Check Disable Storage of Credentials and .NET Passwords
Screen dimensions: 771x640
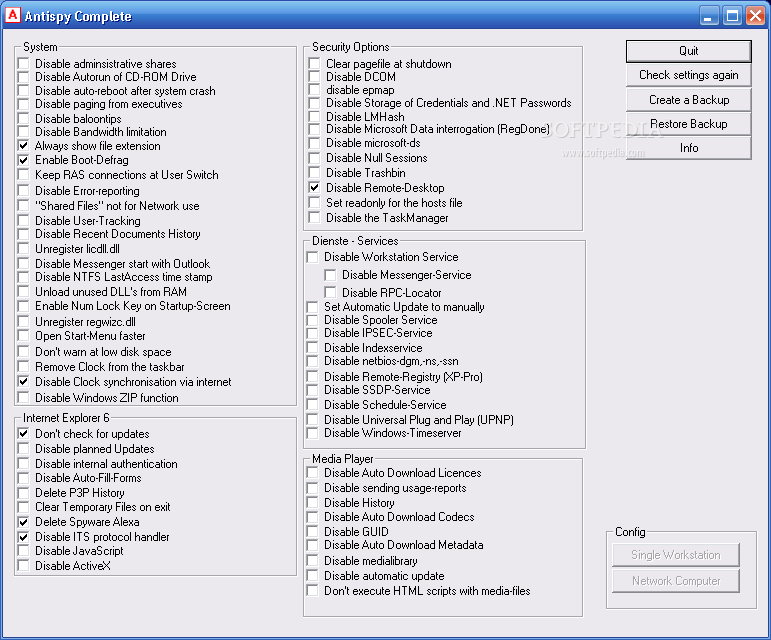(x=314, y=103)
